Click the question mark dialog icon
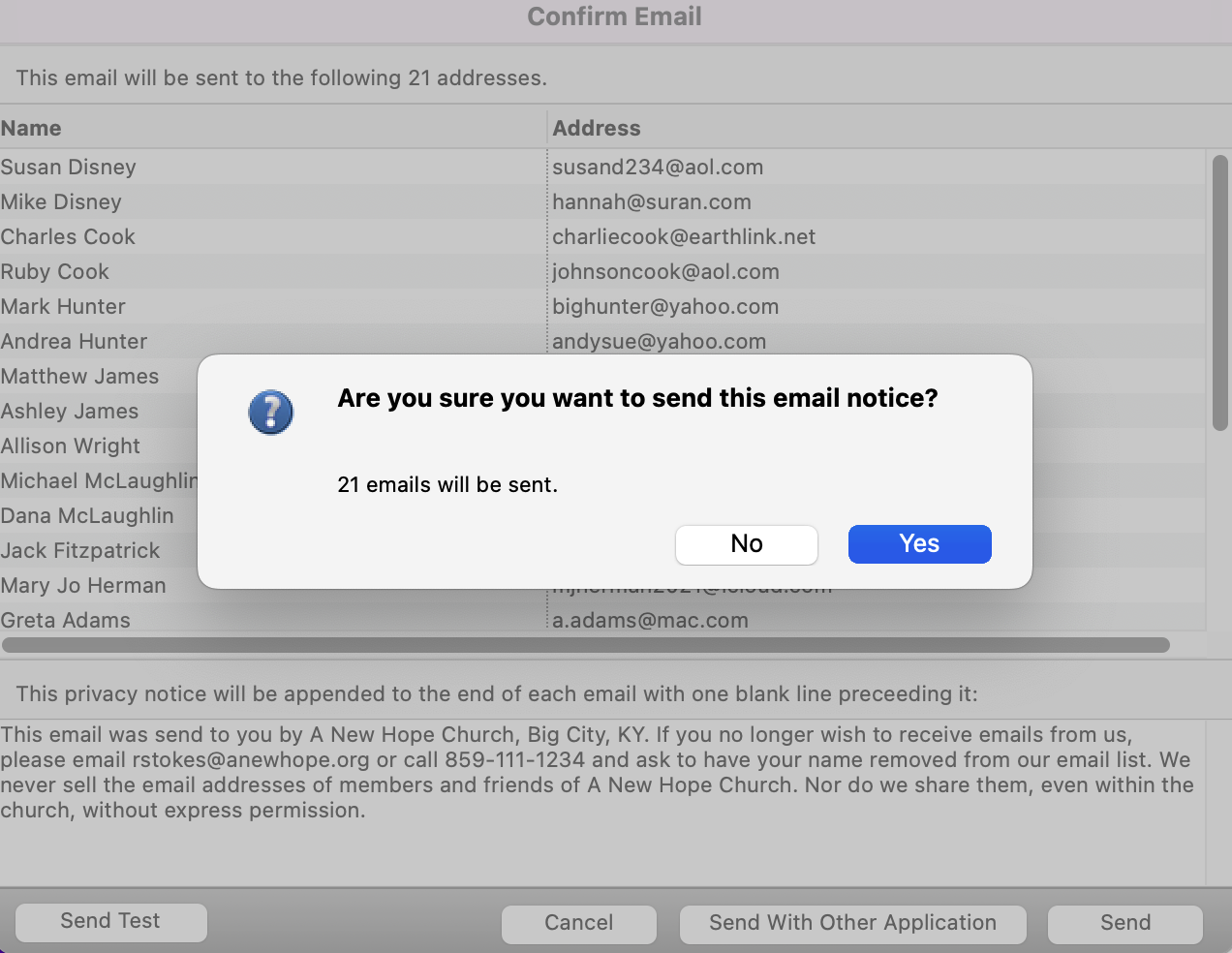The height and width of the screenshot is (953, 1232). (271, 413)
